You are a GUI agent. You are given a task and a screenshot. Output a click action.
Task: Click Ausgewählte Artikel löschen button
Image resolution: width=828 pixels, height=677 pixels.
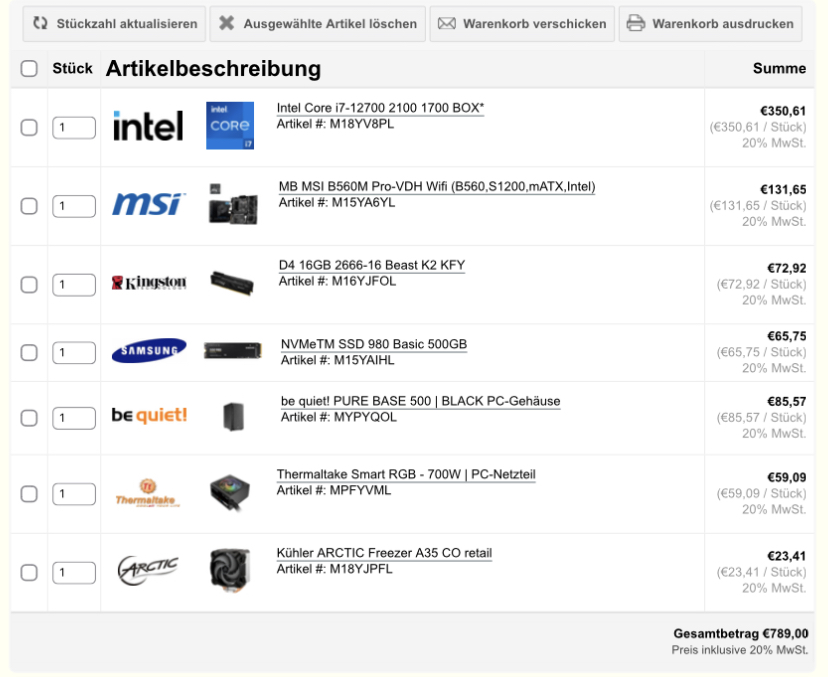click(x=318, y=24)
